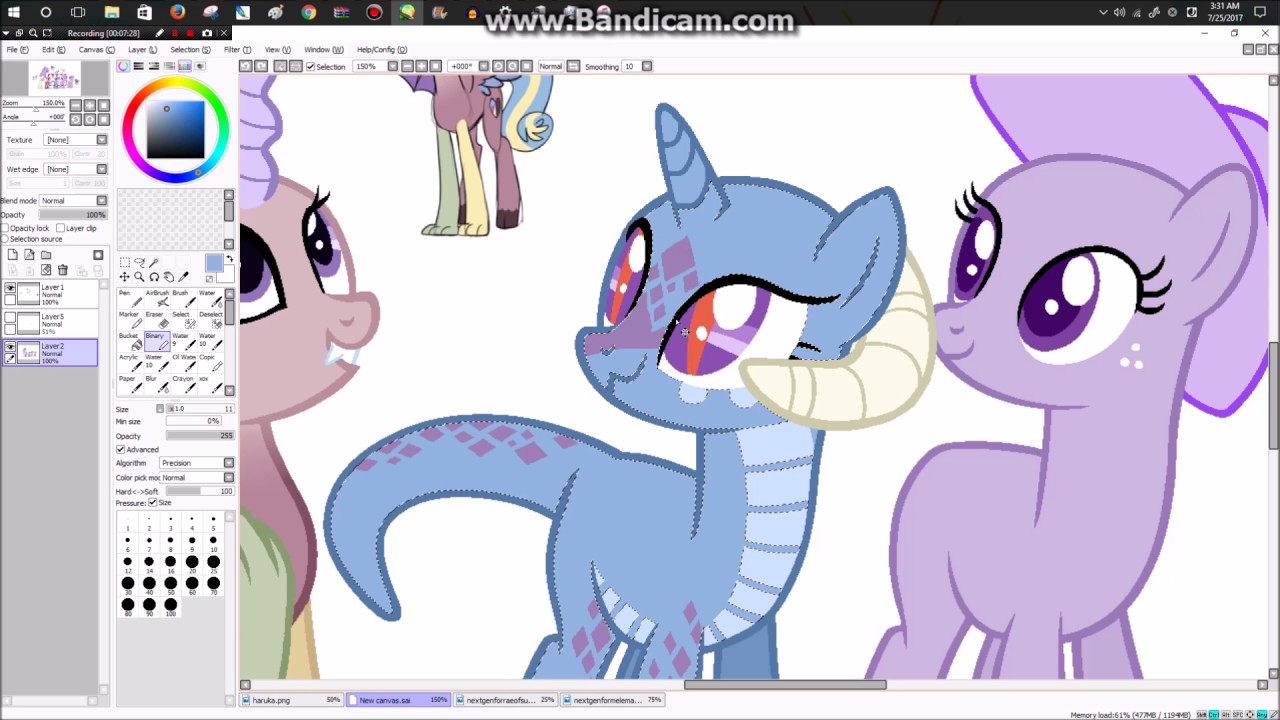The image size is (1280, 720).
Task: Create a new layer folder
Action: click(x=46, y=255)
